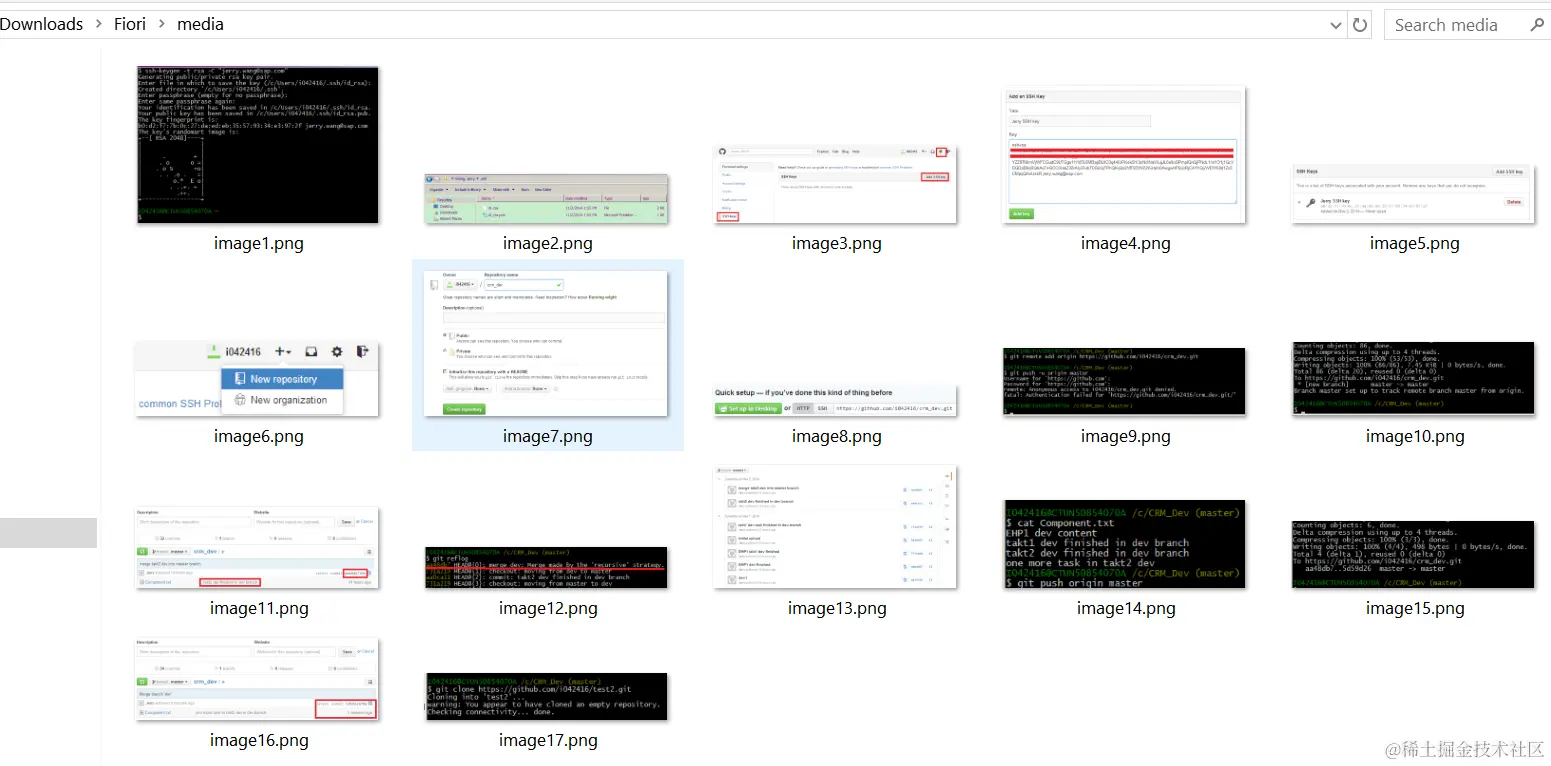The height and width of the screenshot is (766, 1551).
Task: Click the image3.png file name
Action: pos(836,243)
